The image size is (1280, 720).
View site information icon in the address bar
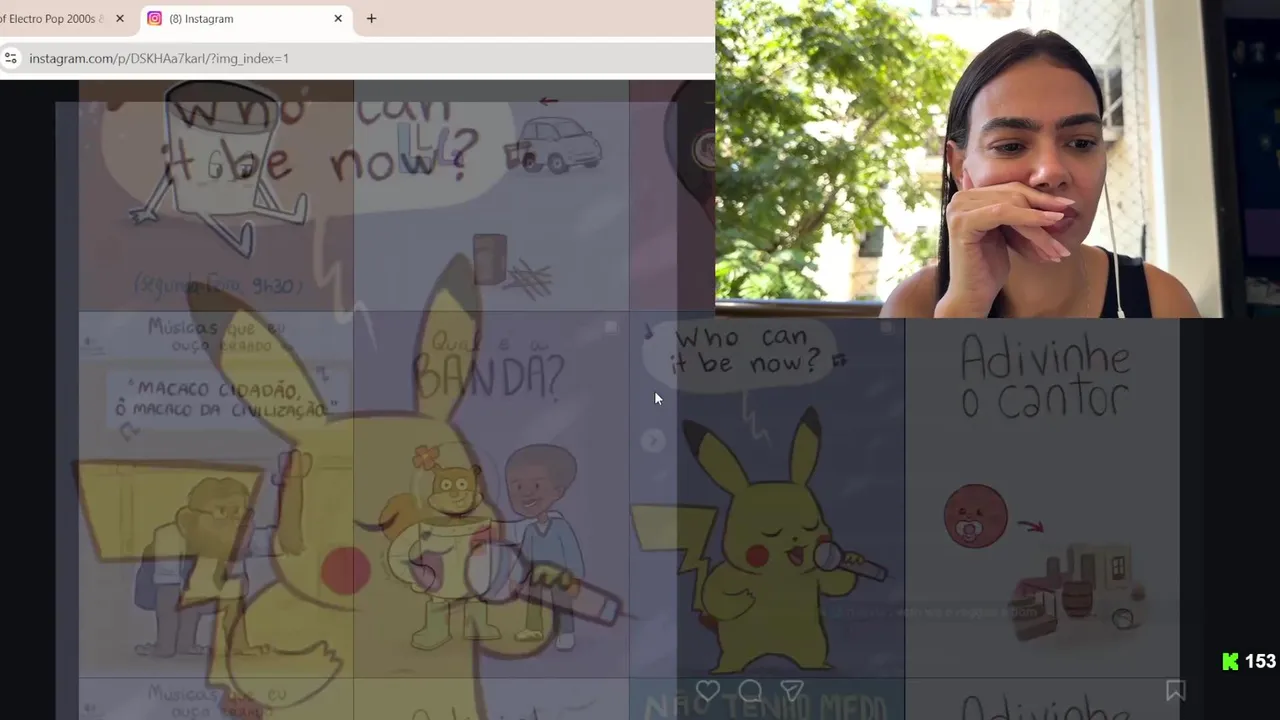pyautogui.click(x=11, y=58)
